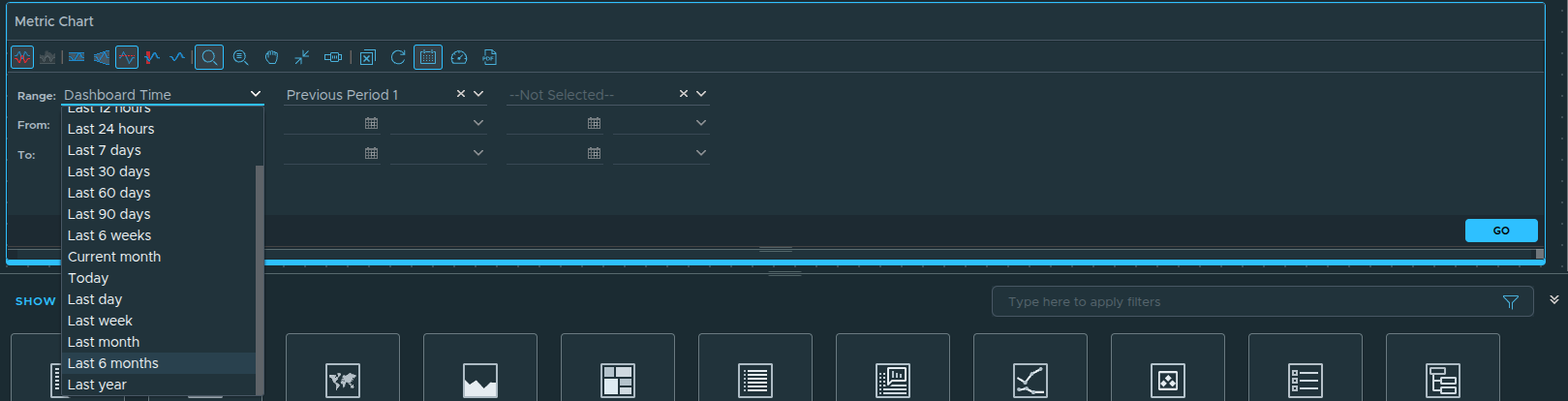
Task: Click the PDF export icon
Action: coord(489,58)
